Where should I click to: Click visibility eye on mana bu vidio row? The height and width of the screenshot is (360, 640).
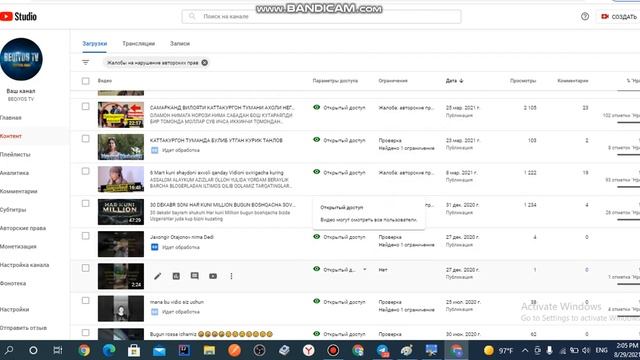coord(316,301)
